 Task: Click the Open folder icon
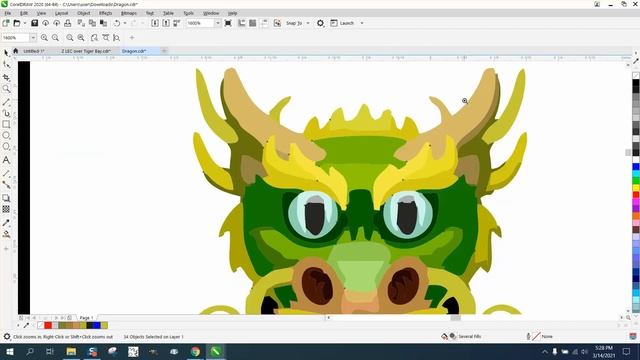click(x=17, y=23)
